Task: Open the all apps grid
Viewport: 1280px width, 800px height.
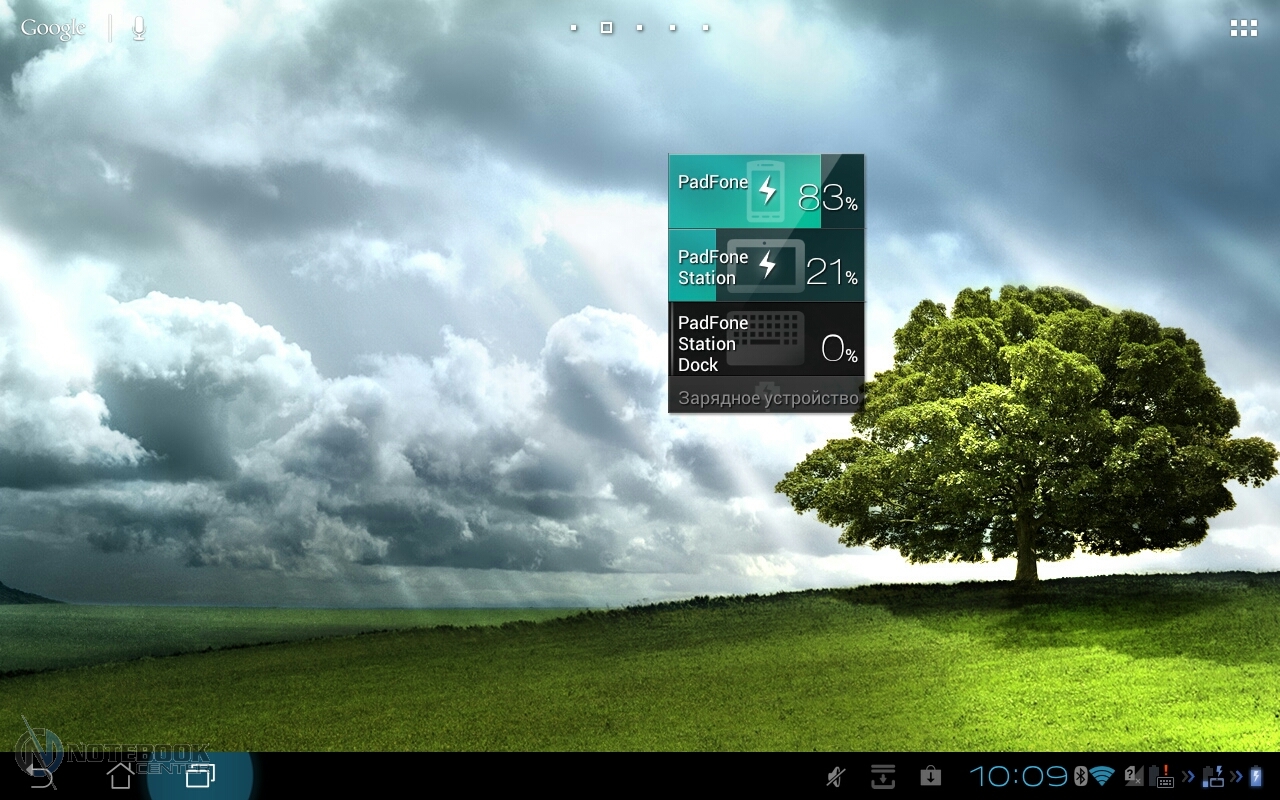Action: [1243, 28]
